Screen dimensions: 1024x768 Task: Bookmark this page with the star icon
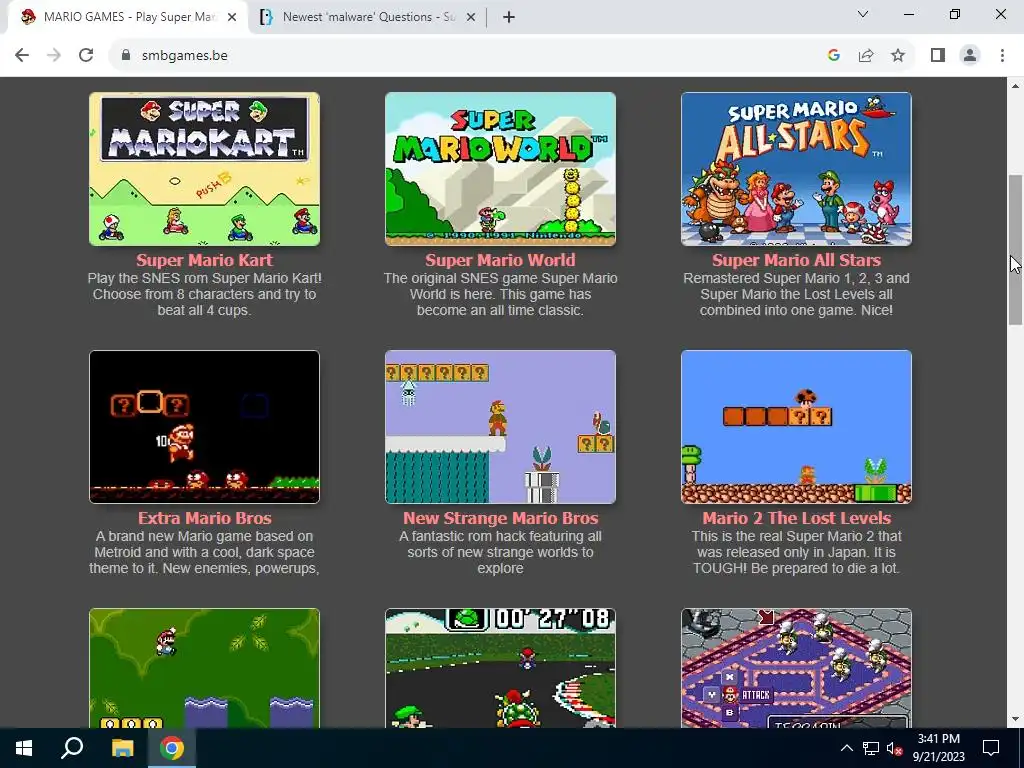coord(898,56)
